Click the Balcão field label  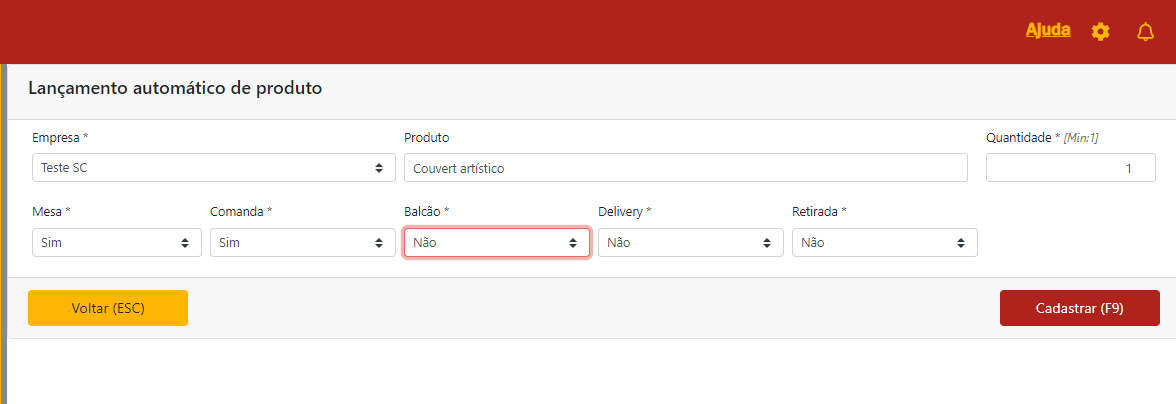click(x=426, y=212)
